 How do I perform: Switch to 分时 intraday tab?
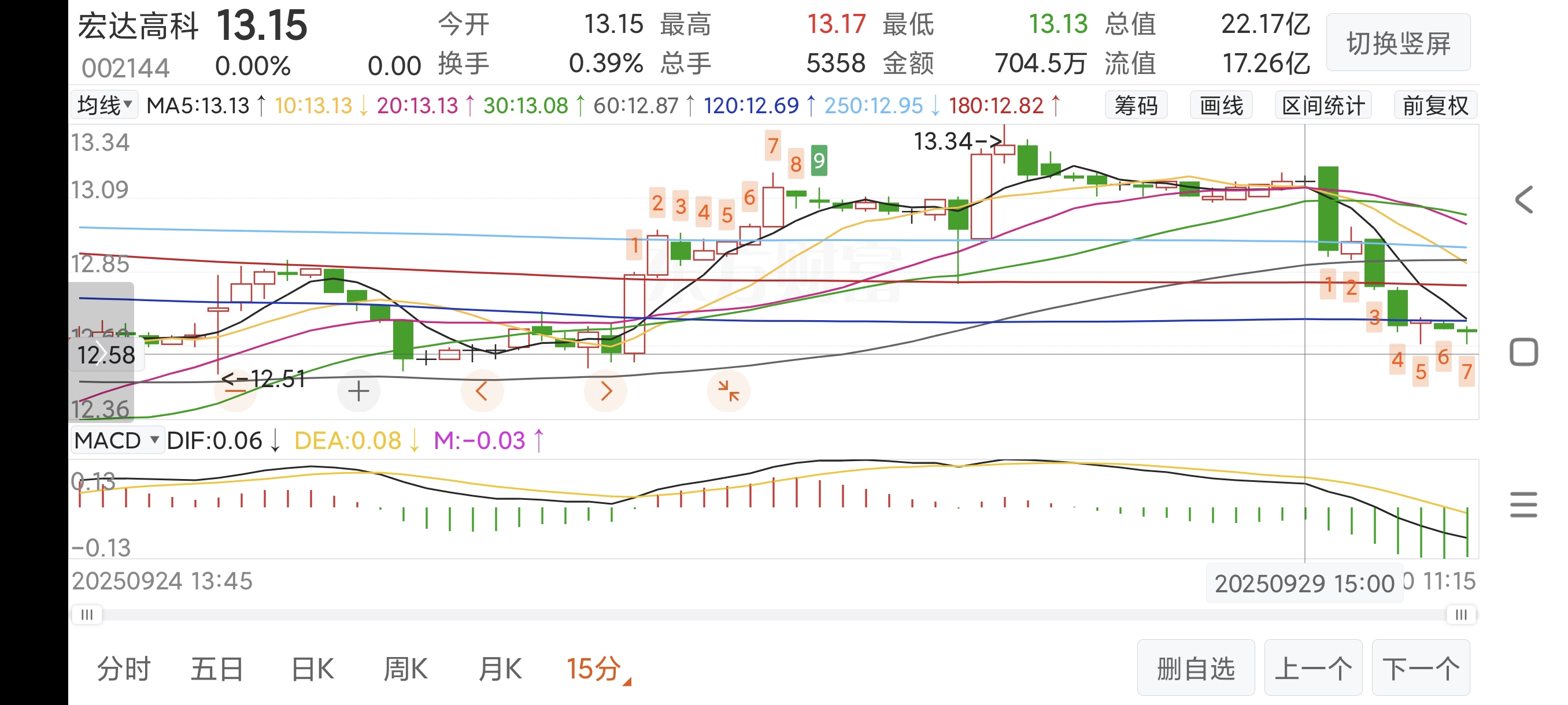tap(124, 669)
